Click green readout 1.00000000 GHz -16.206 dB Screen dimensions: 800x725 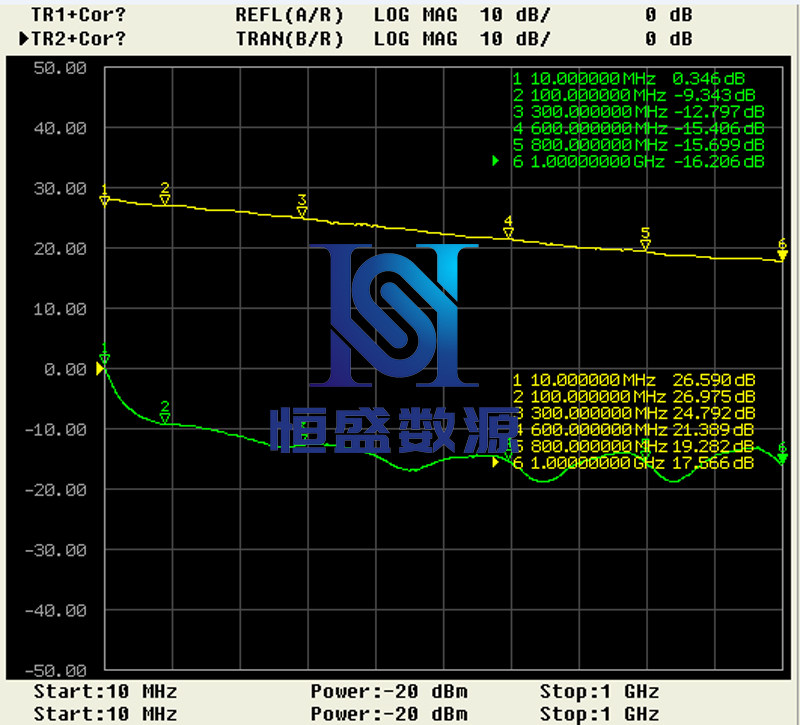(638, 162)
